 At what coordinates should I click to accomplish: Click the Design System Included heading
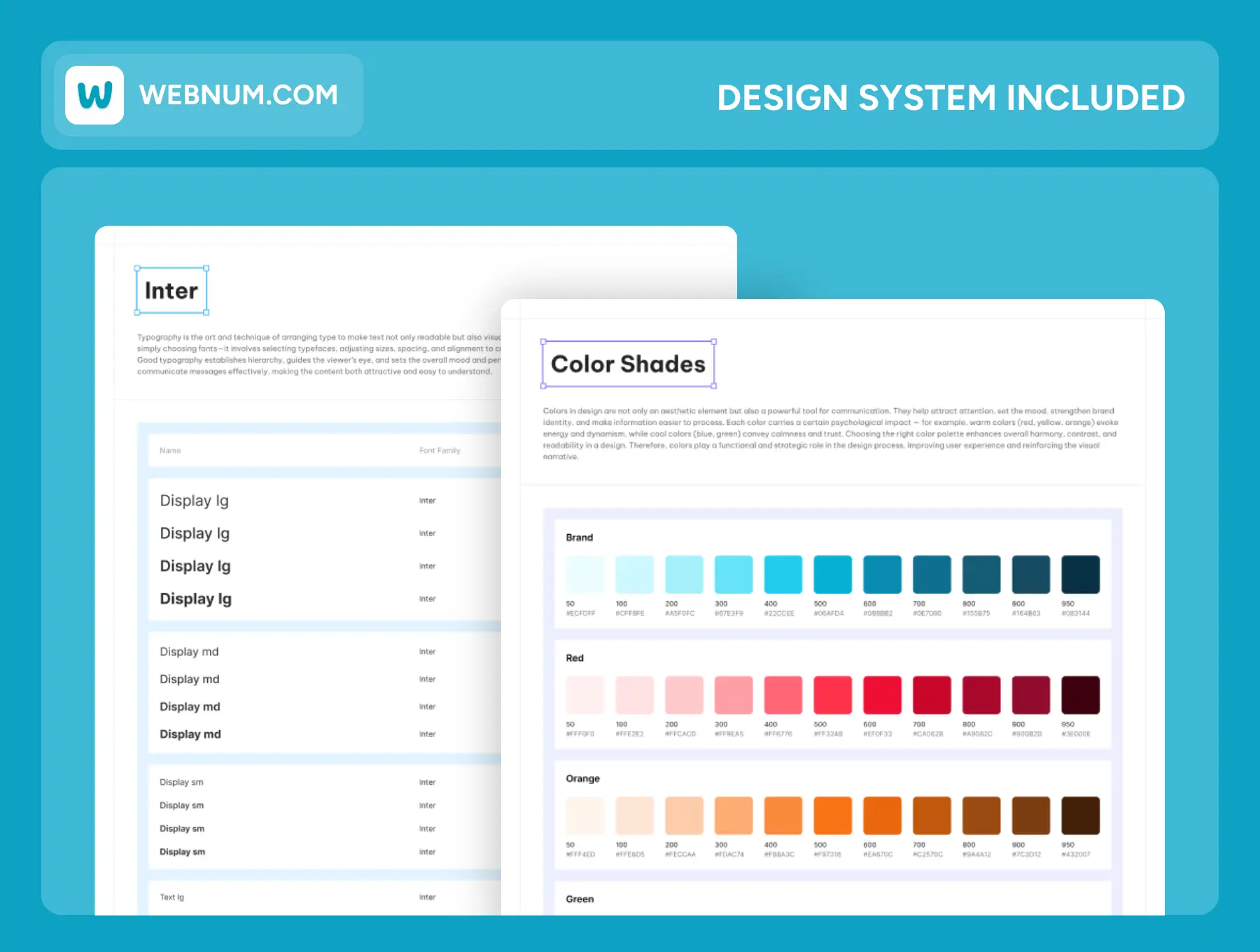click(x=951, y=97)
